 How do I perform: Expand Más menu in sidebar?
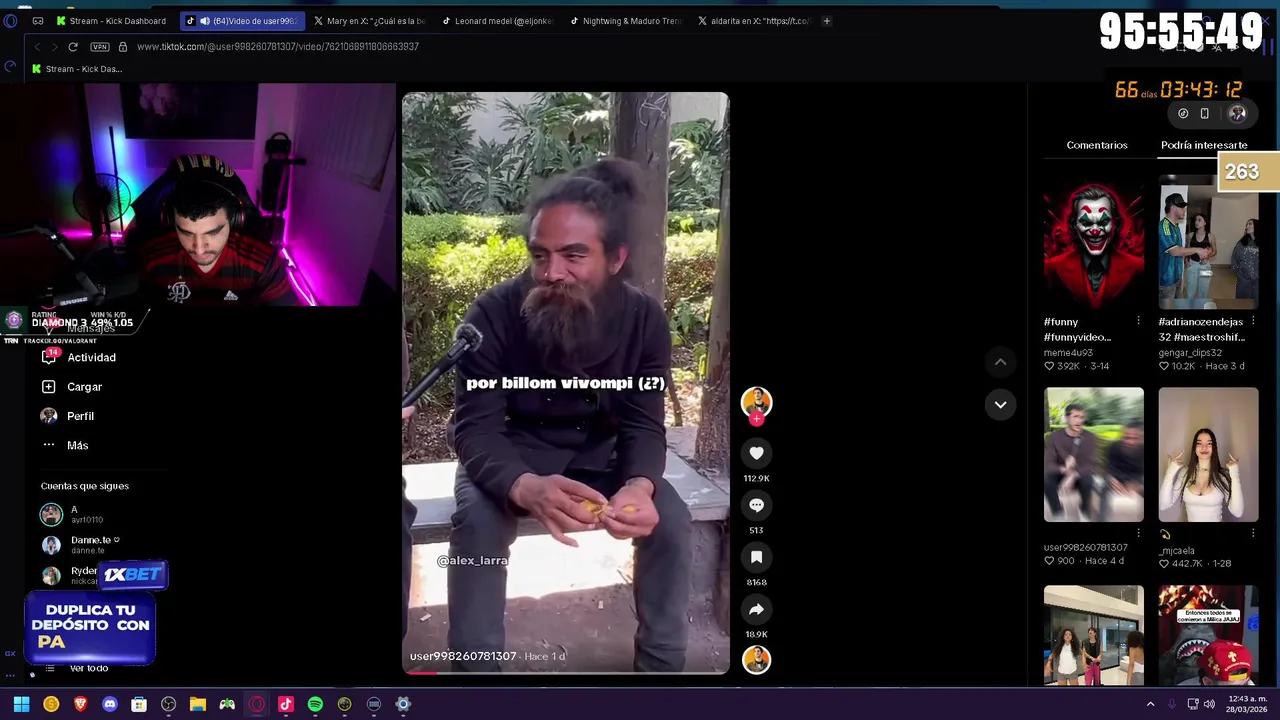point(77,445)
